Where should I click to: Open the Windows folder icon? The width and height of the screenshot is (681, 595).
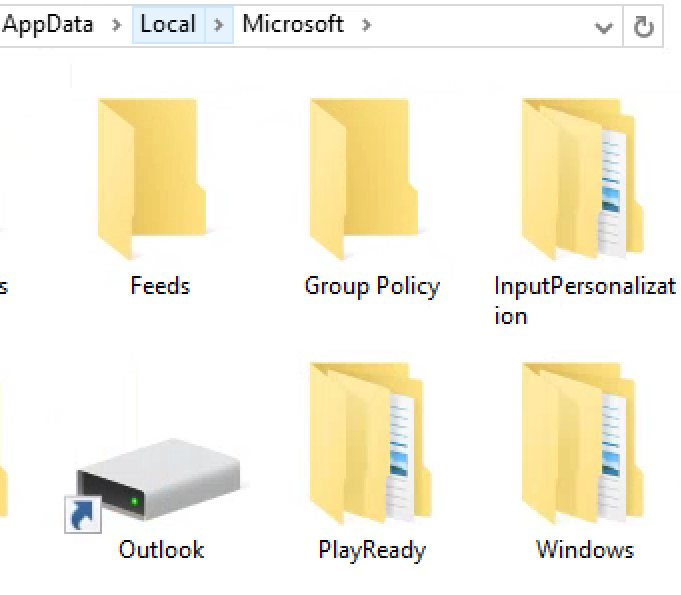click(x=582, y=443)
